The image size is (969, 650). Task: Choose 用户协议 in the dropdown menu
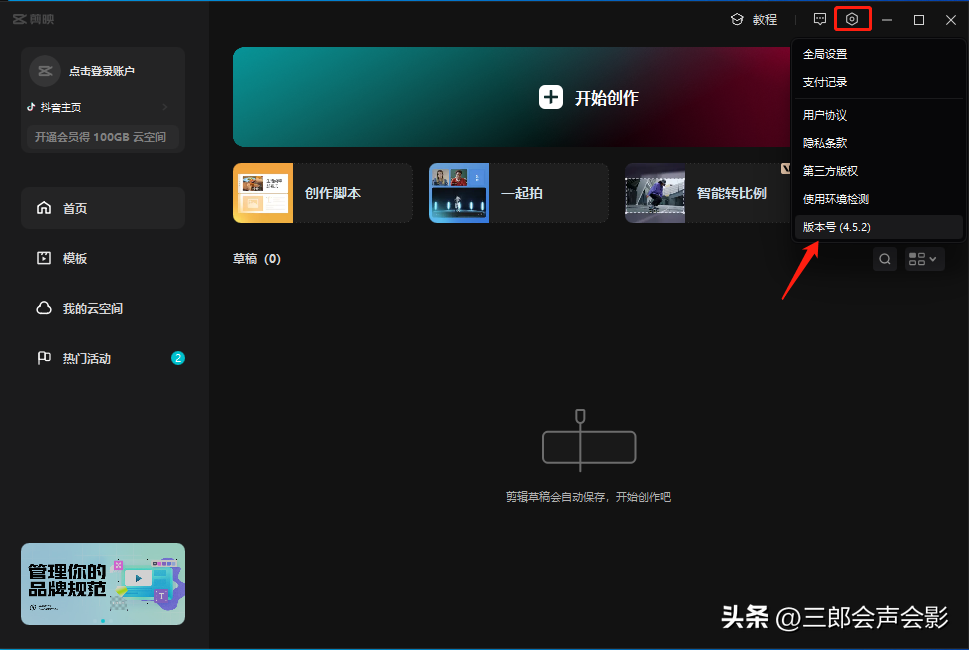coord(825,116)
